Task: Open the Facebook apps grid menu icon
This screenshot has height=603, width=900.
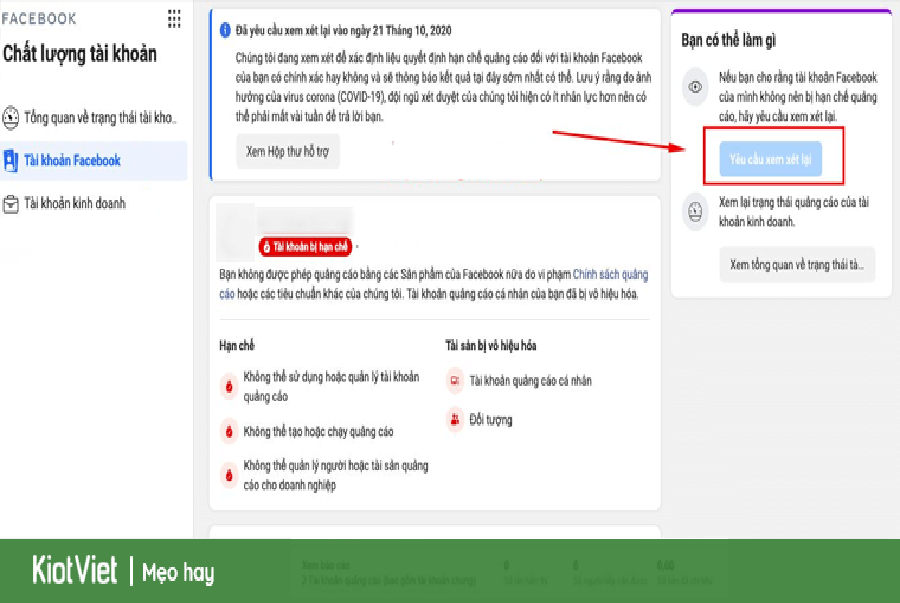Action: coord(174,19)
